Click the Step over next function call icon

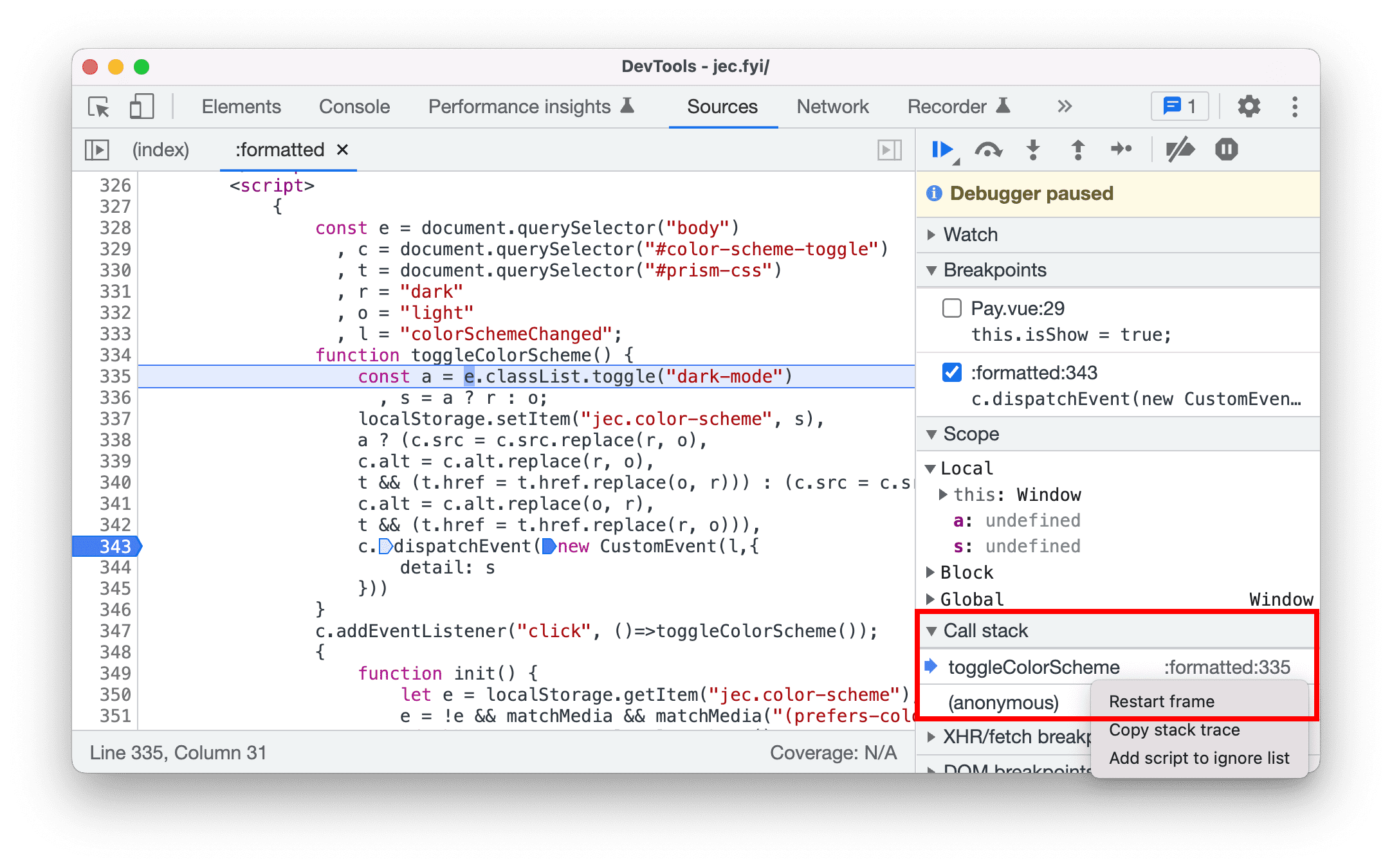pyautogui.click(x=989, y=152)
